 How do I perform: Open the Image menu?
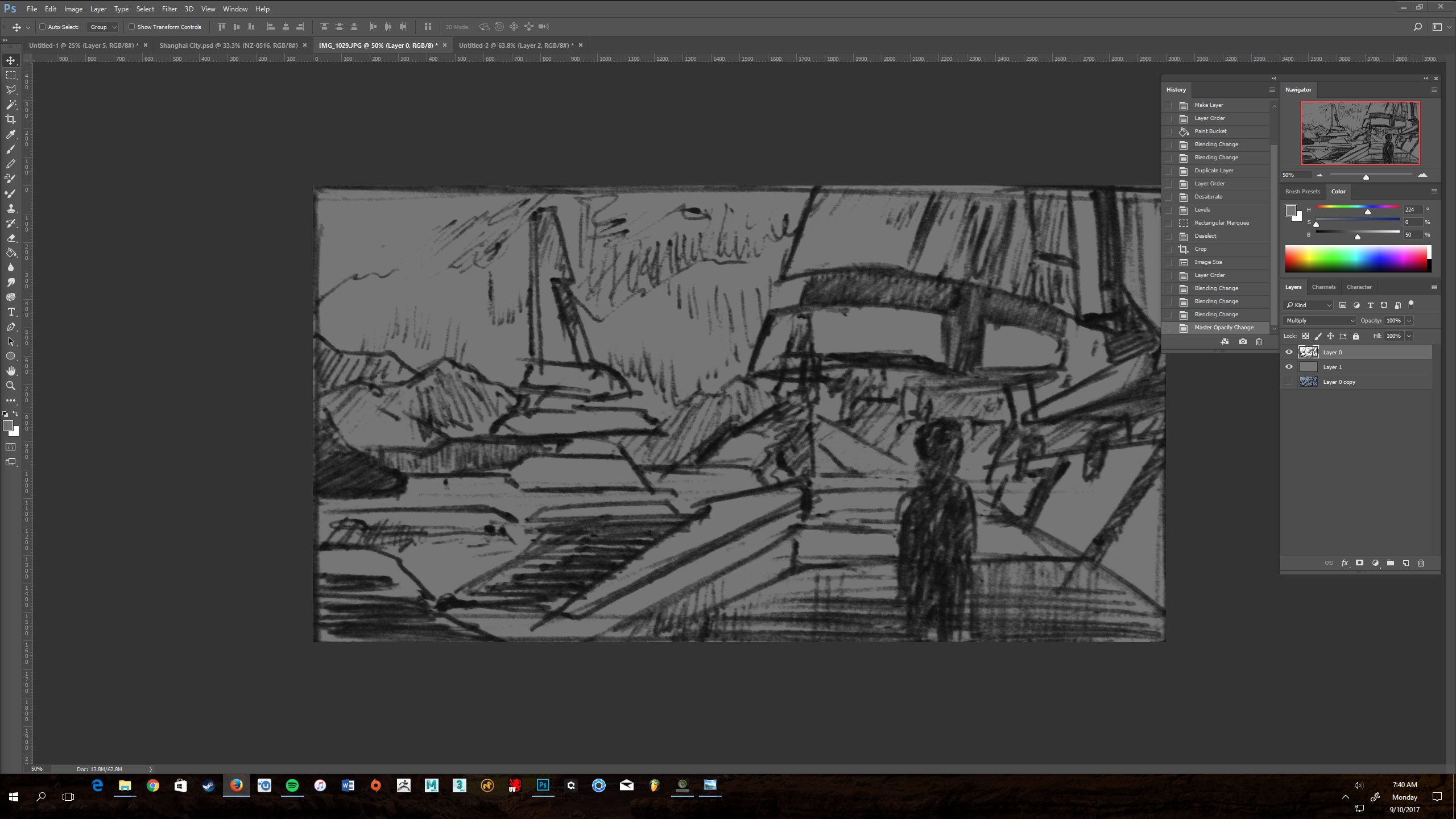pos(73,9)
